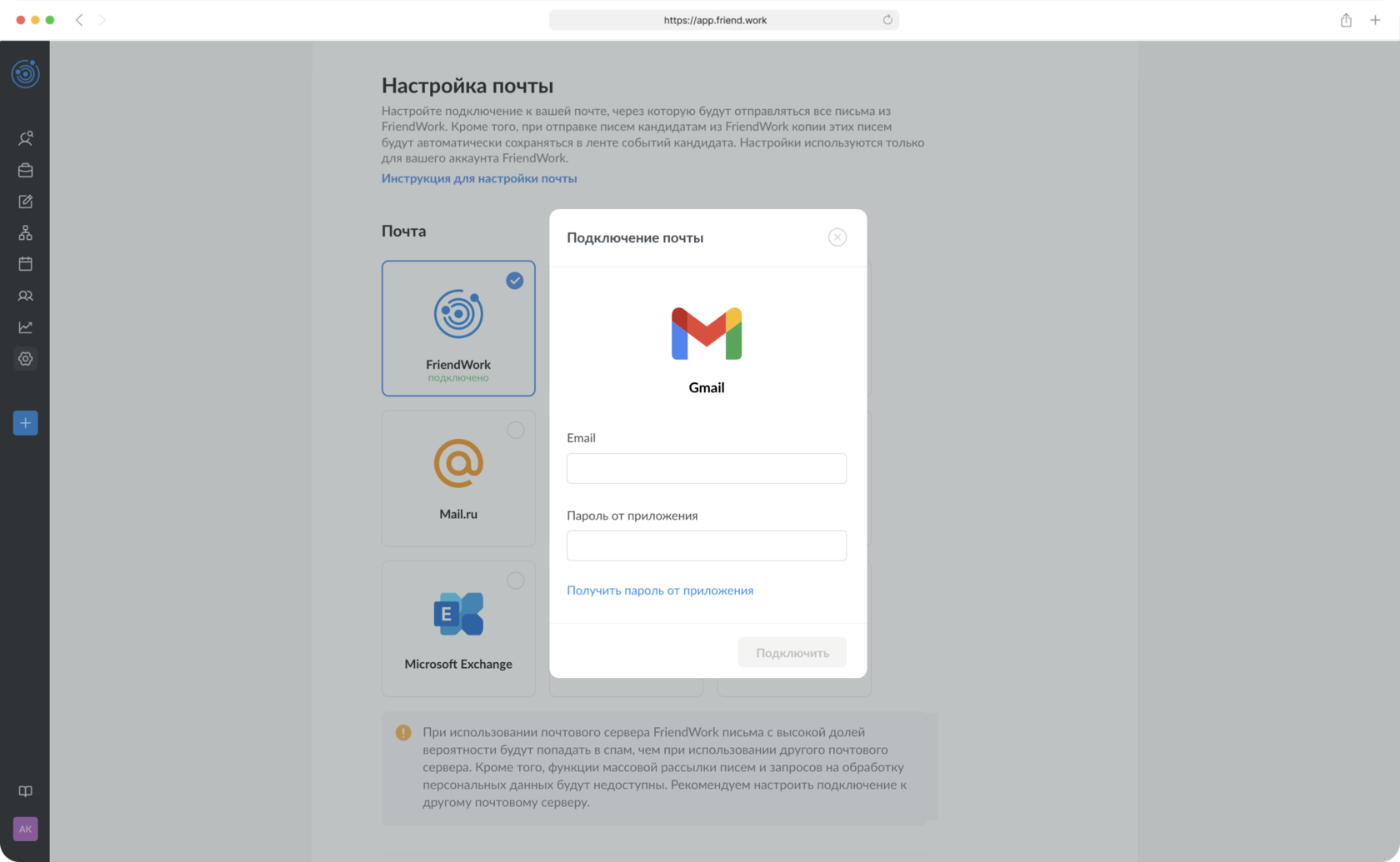Click the blue plus add button
Screen dimensions: 1400x862
coord(26,423)
